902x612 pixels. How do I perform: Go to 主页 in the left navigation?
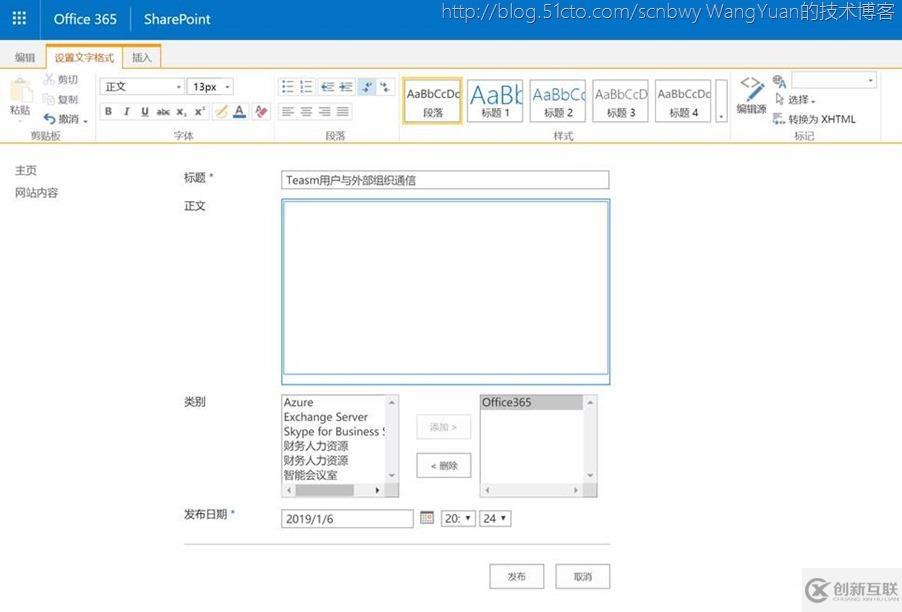point(26,170)
